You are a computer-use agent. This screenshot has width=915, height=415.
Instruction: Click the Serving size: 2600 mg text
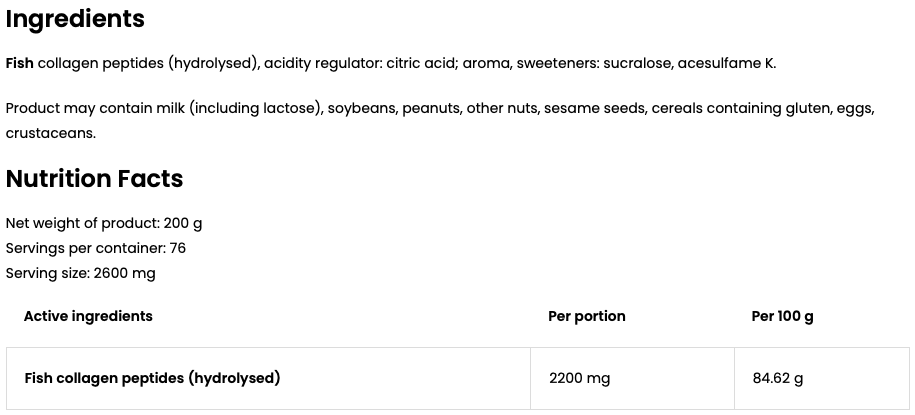81,273
